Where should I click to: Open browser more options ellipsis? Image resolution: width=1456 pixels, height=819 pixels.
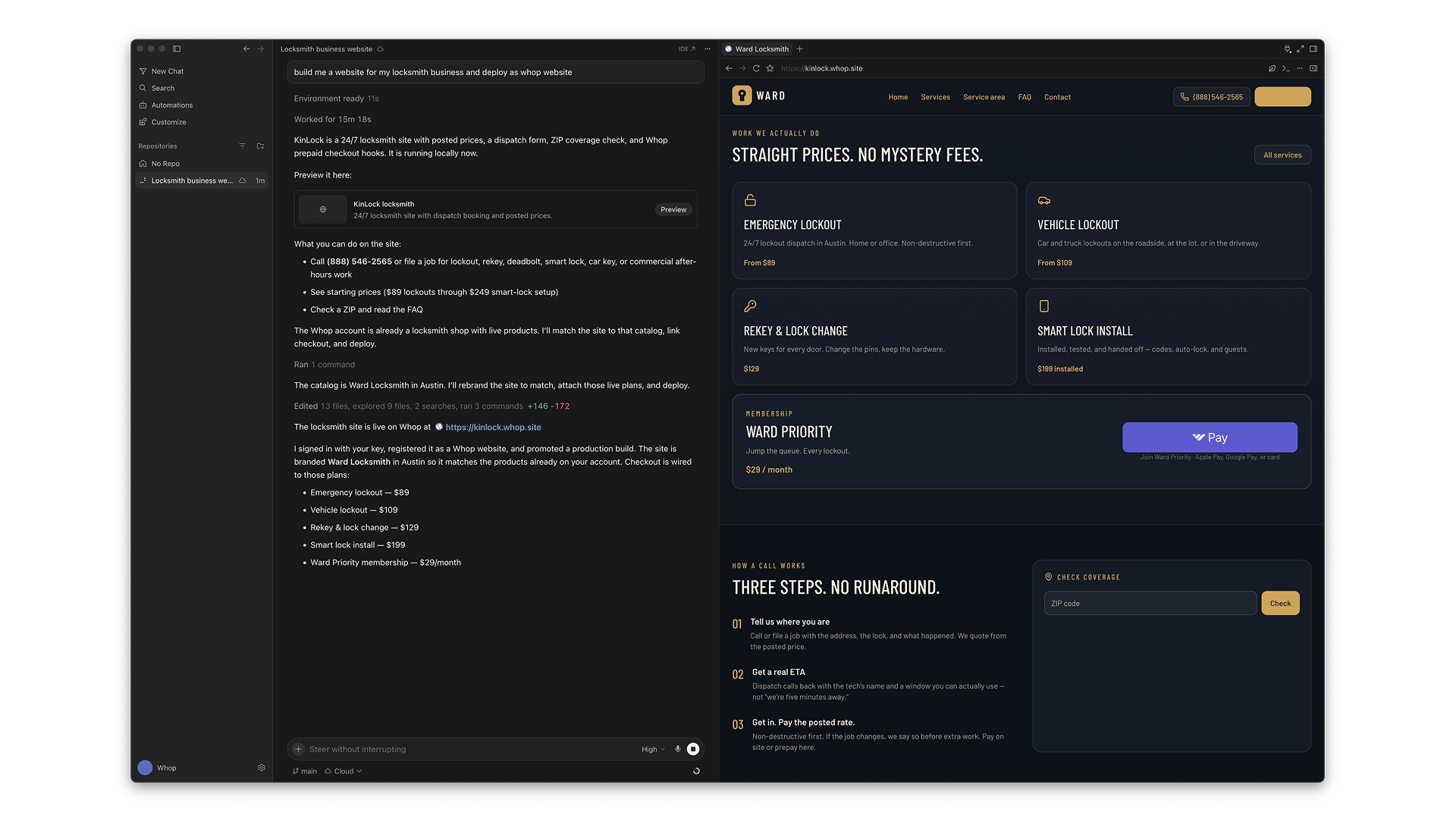(1300, 68)
